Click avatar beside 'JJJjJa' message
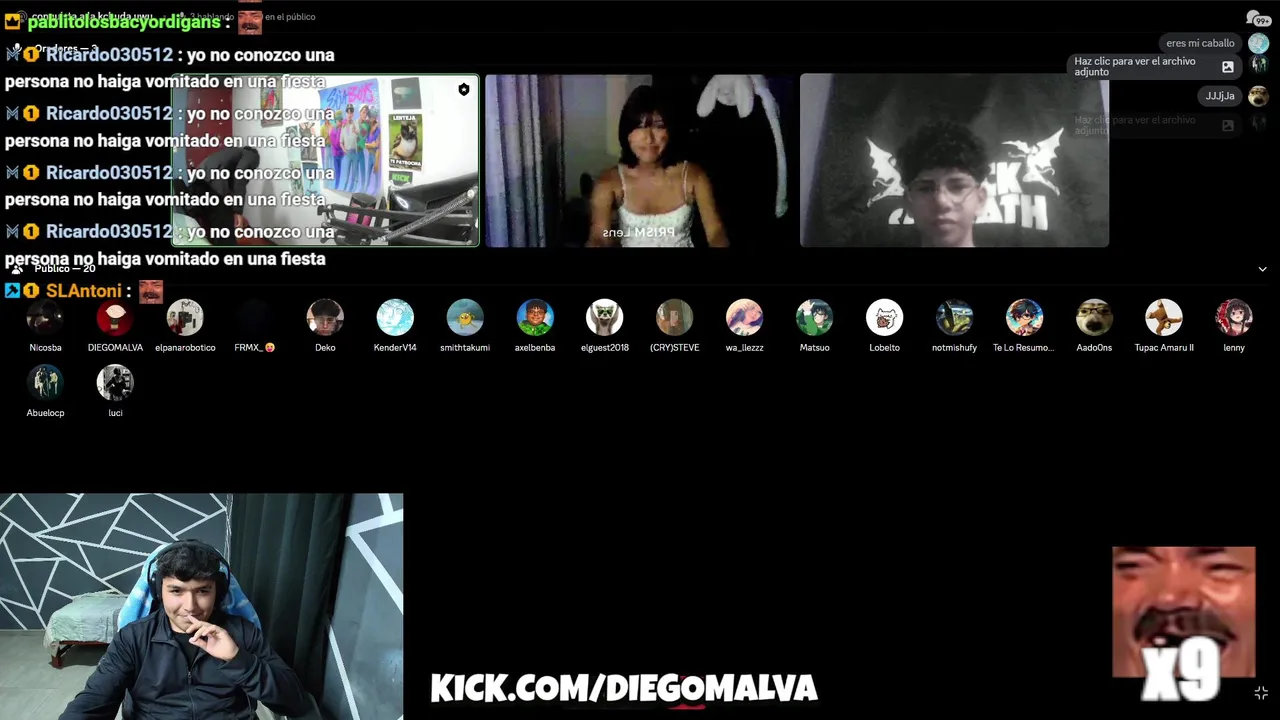Viewport: 1280px width, 720px height. (x=1258, y=96)
